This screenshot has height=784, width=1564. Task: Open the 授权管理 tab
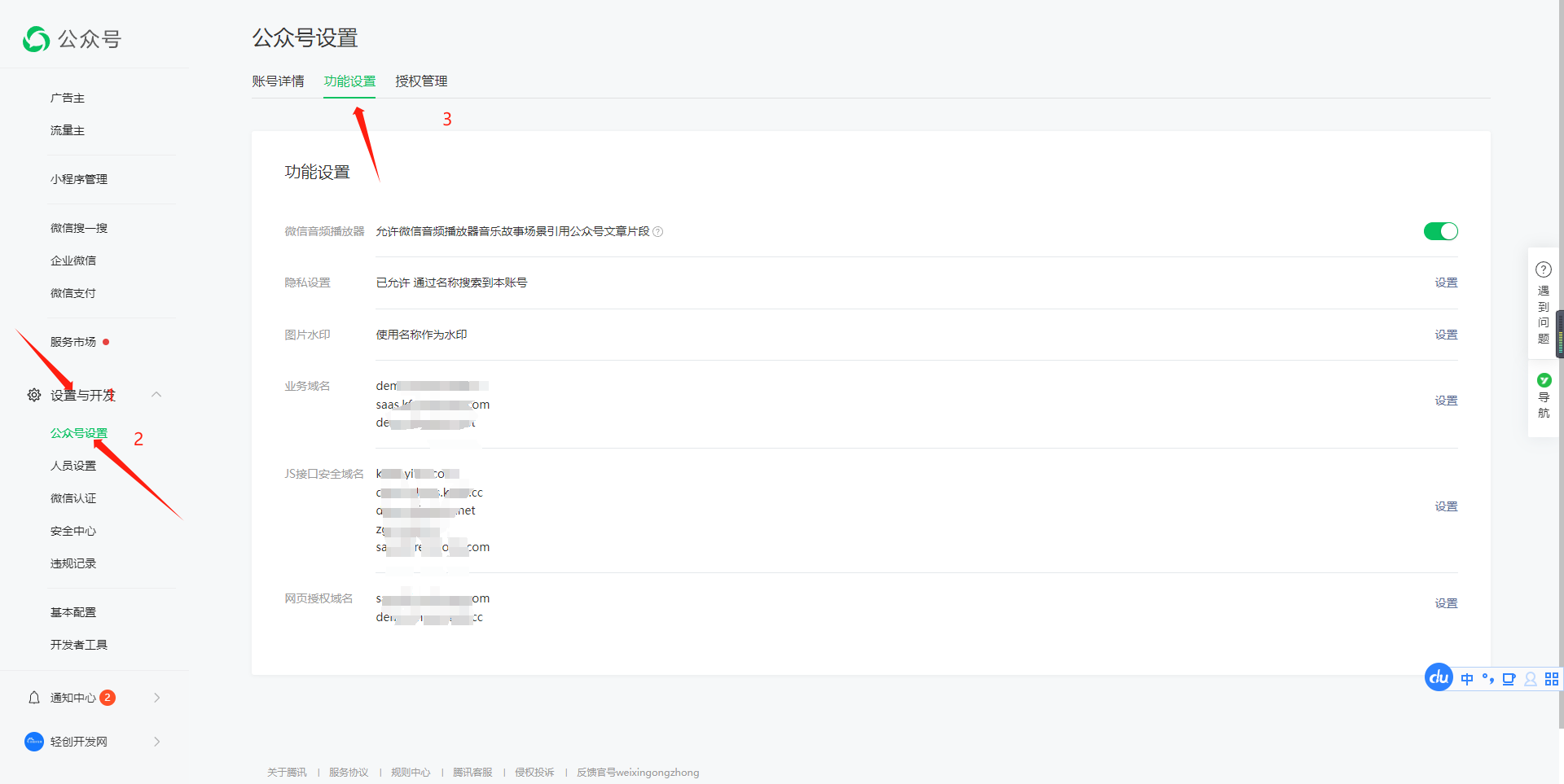421,81
